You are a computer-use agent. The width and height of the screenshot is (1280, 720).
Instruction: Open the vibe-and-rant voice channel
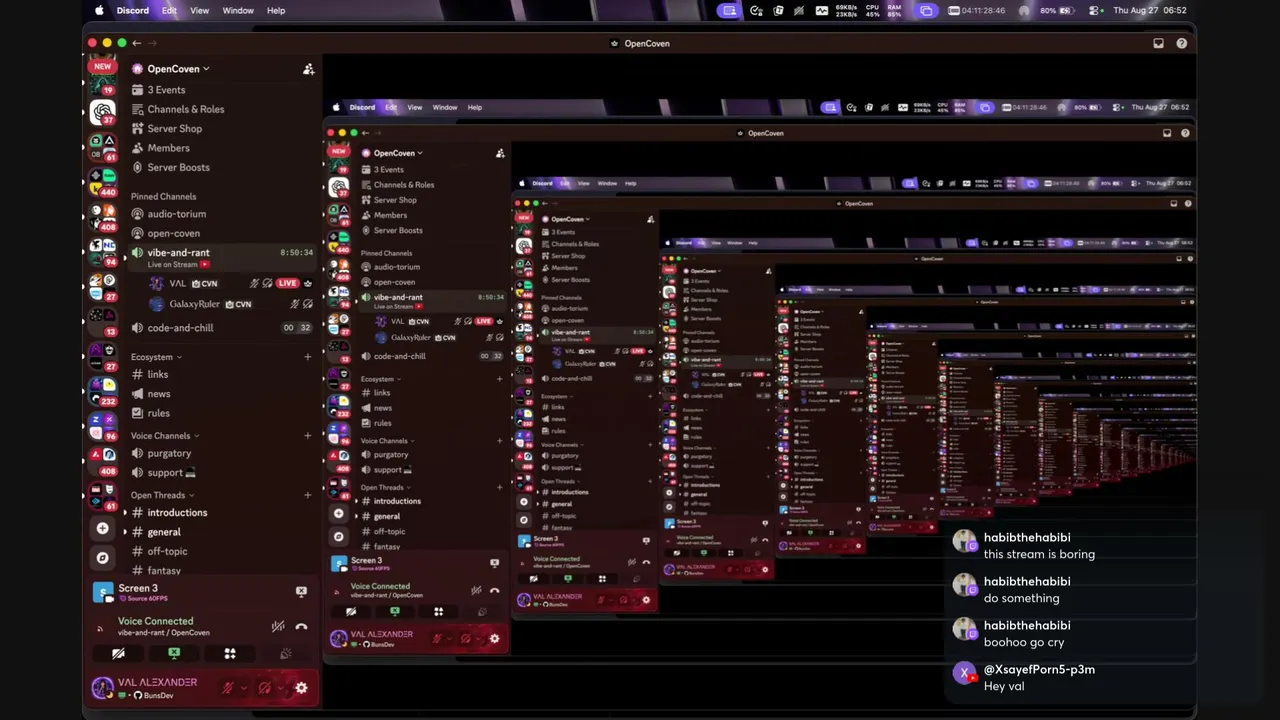click(x=221, y=257)
